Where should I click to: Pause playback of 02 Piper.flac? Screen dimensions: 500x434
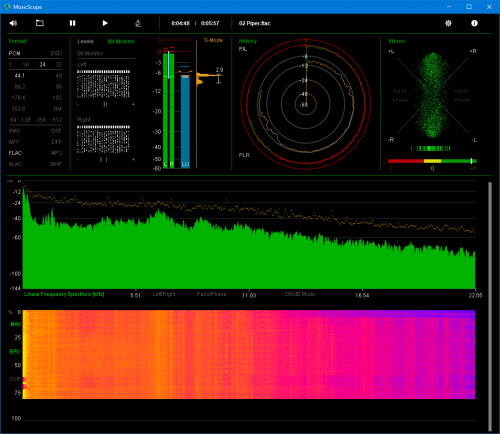point(72,23)
